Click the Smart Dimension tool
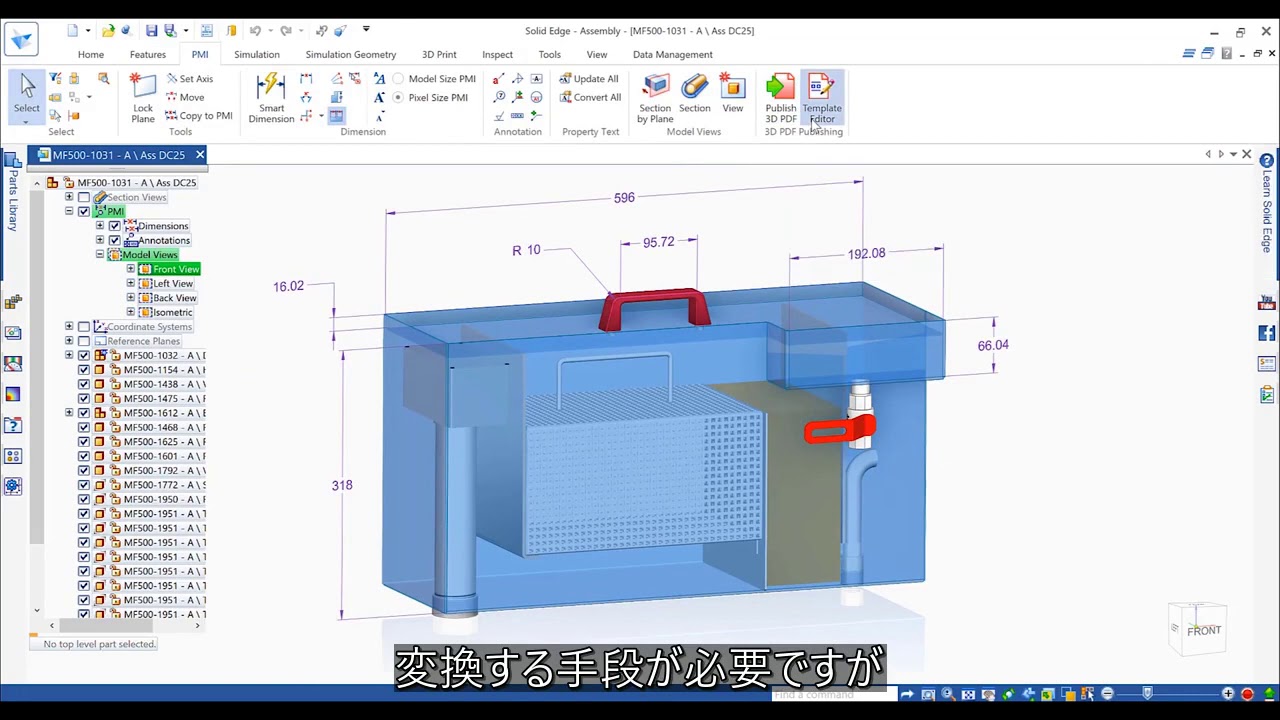This screenshot has width=1280, height=720. pos(271,98)
